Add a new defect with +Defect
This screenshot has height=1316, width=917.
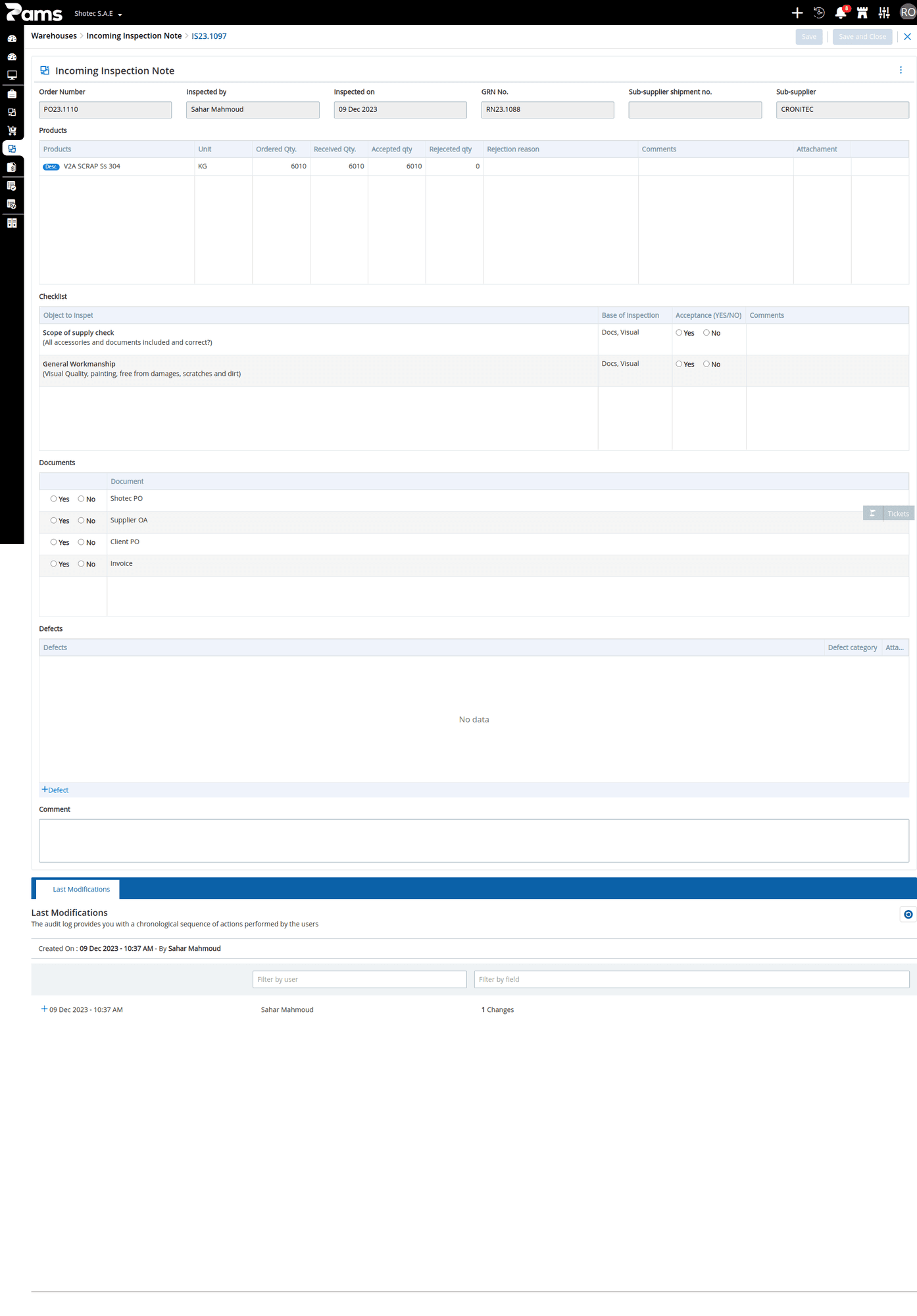[x=55, y=790]
